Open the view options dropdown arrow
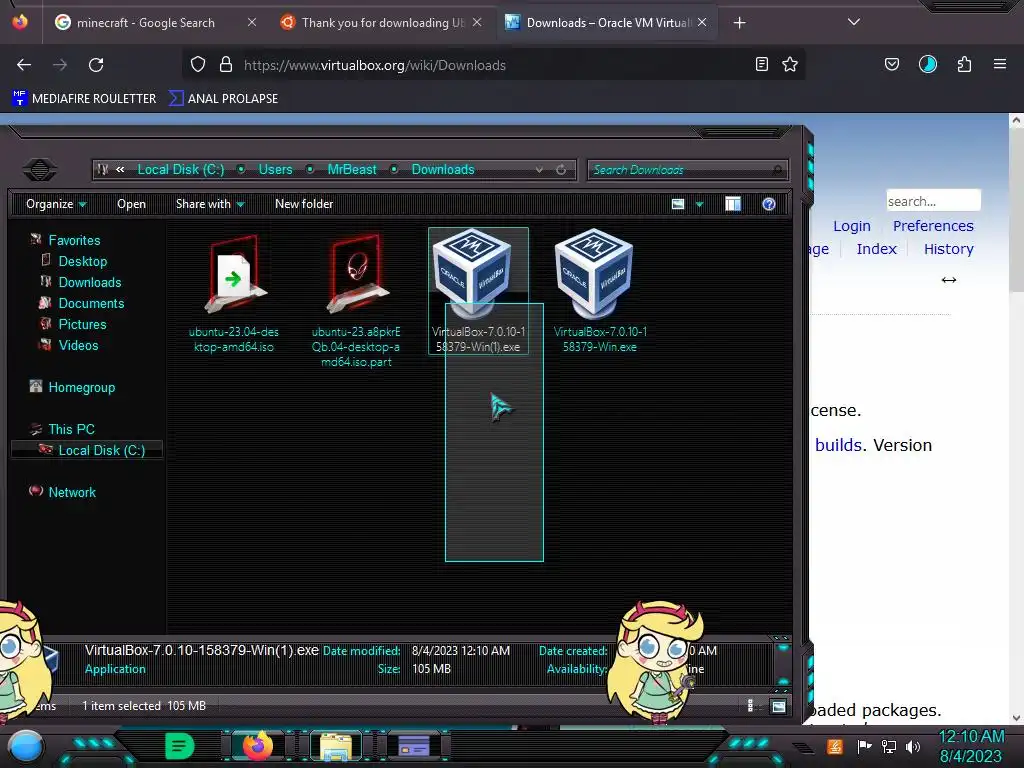1024x768 pixels. (x=699, y=204)
